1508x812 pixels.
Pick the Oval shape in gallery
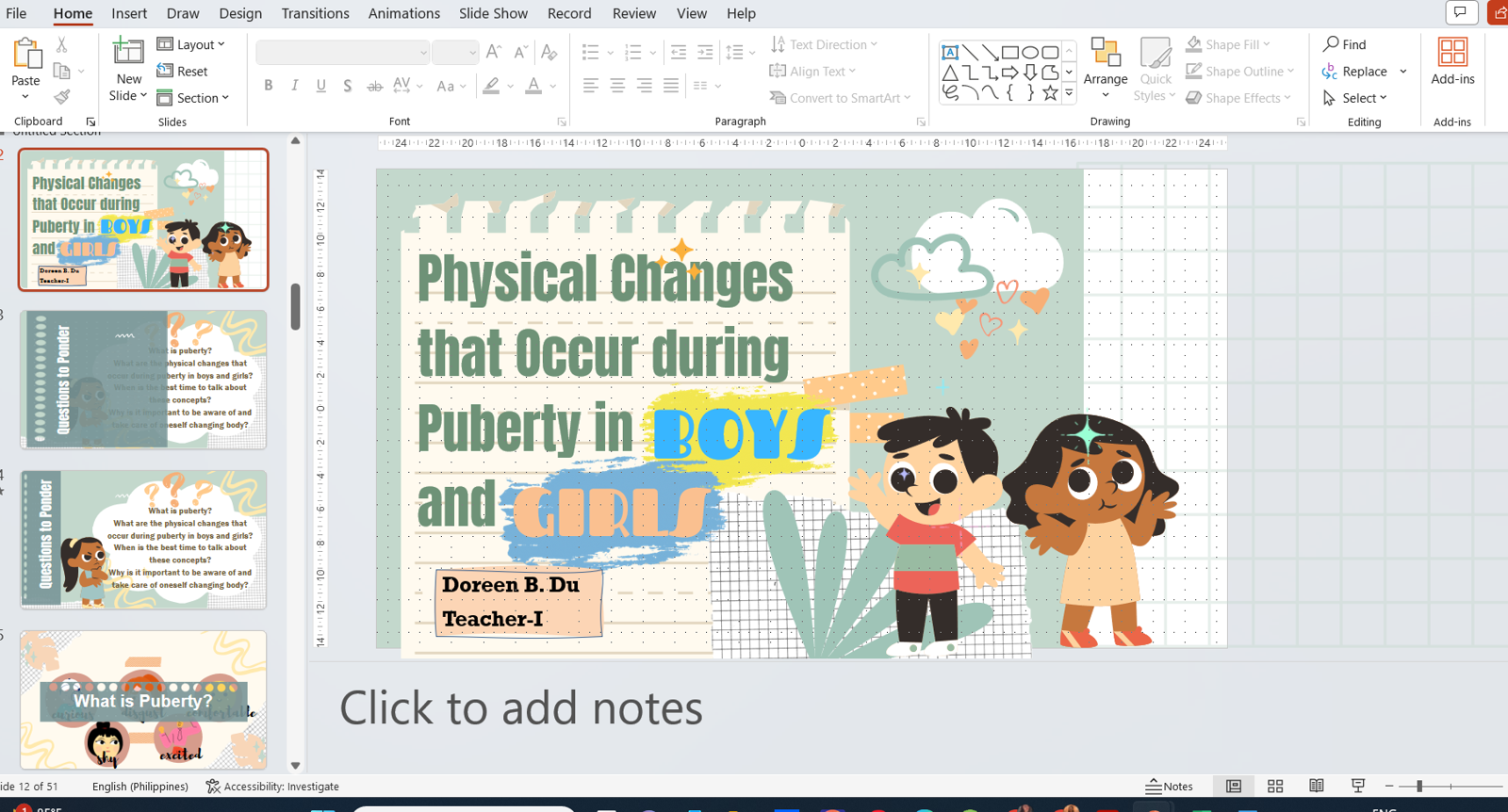point(1030,52)
